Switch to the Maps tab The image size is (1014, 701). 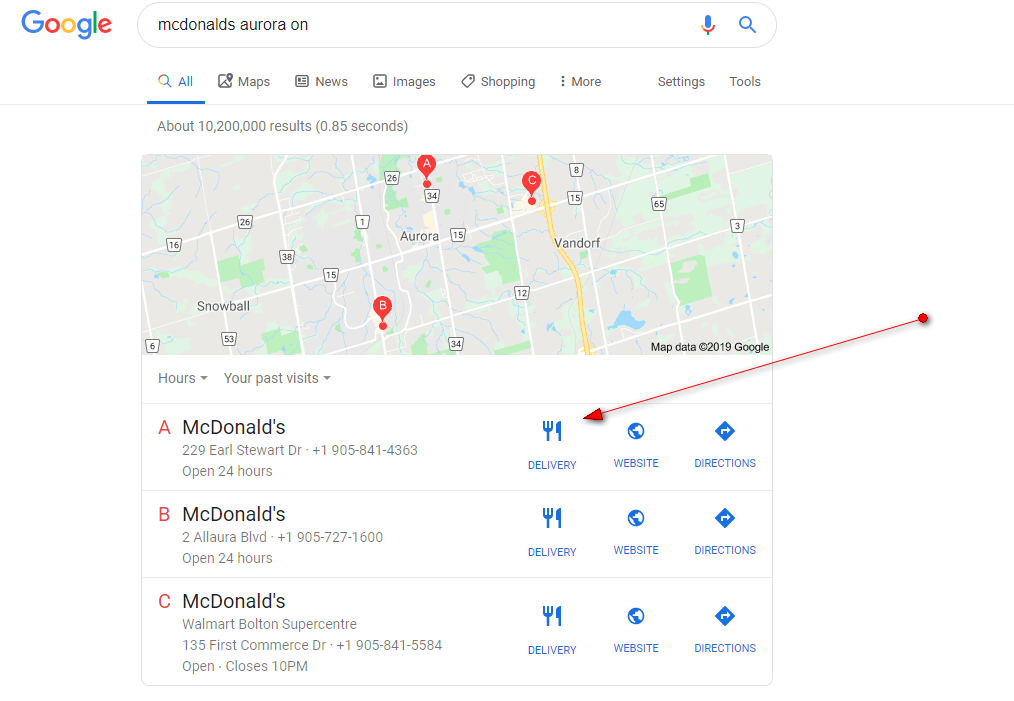pos(244,81)
